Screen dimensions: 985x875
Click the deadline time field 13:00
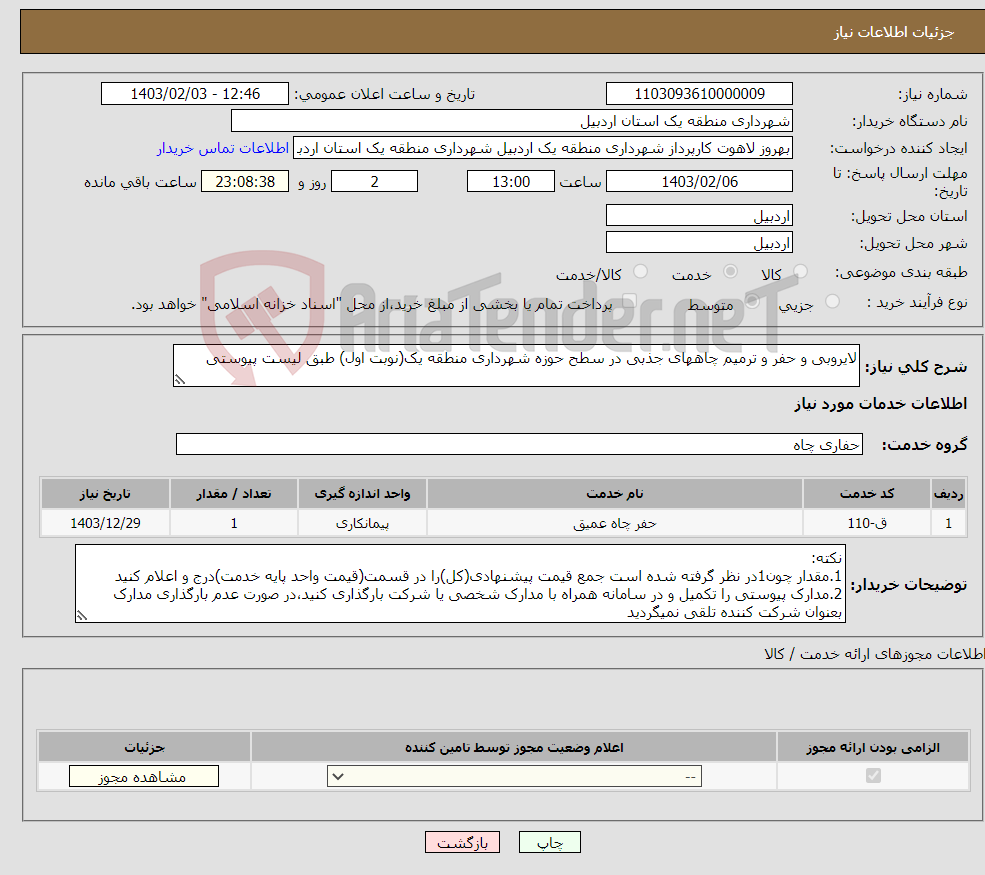tap(511, 182)
